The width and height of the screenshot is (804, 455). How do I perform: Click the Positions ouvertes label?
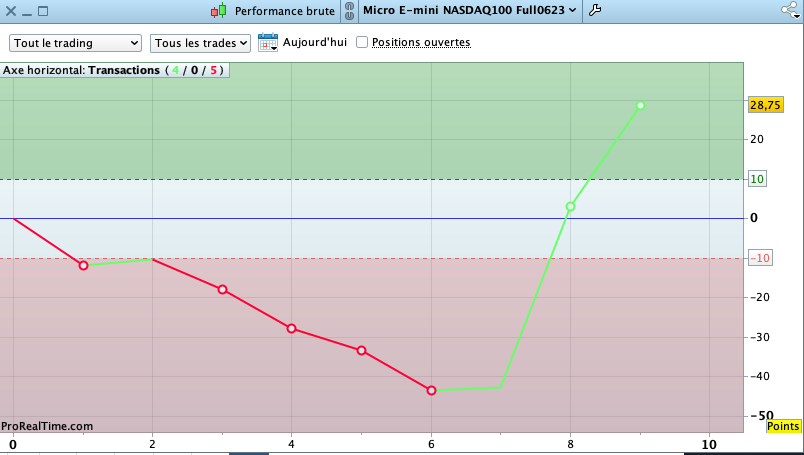click(x=421, y=42)
